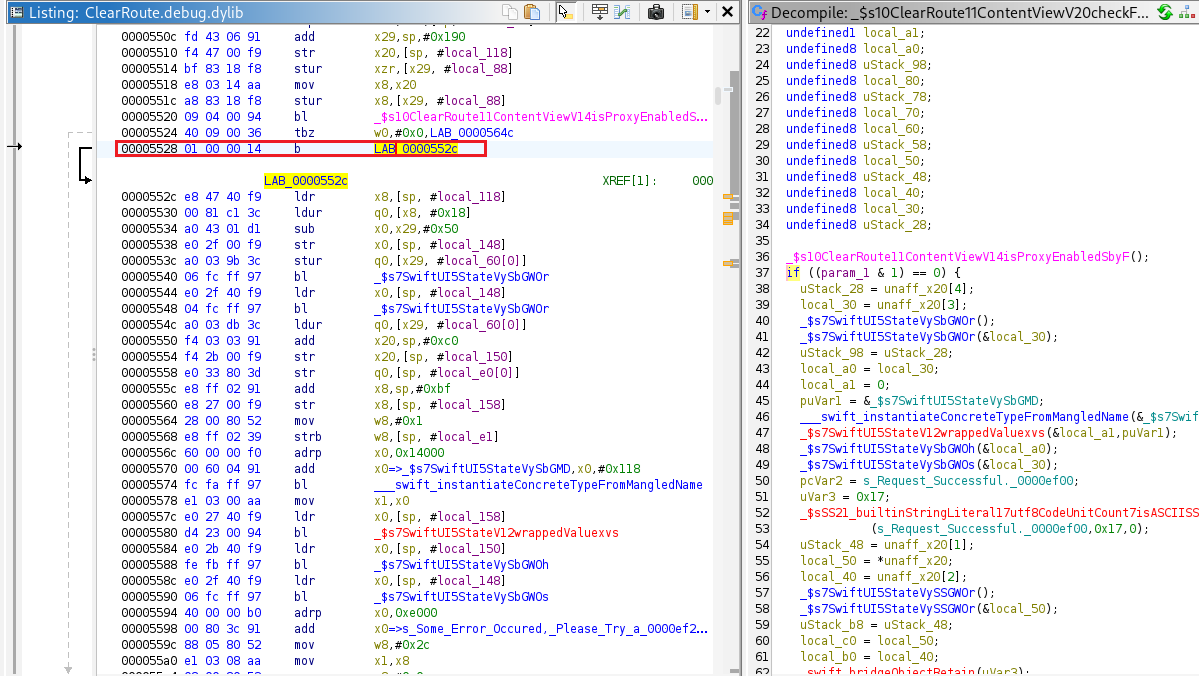This screenshot has width=1199, height=676.
Task: Toggle mouse hover popups cursor button
Action: pyautogui.click(x=565, y=13)
